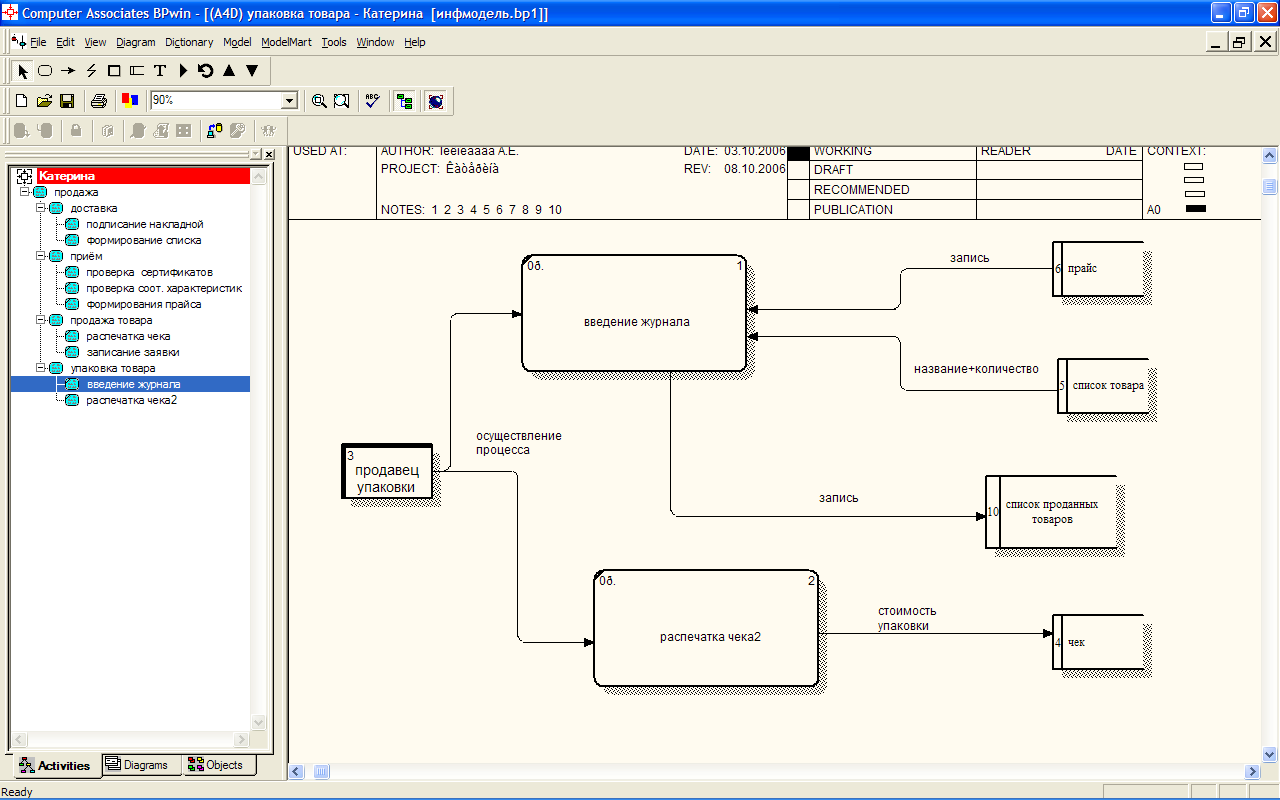Click the Save diskette icon
1280x800 pixels.
(x=68, y=101)
